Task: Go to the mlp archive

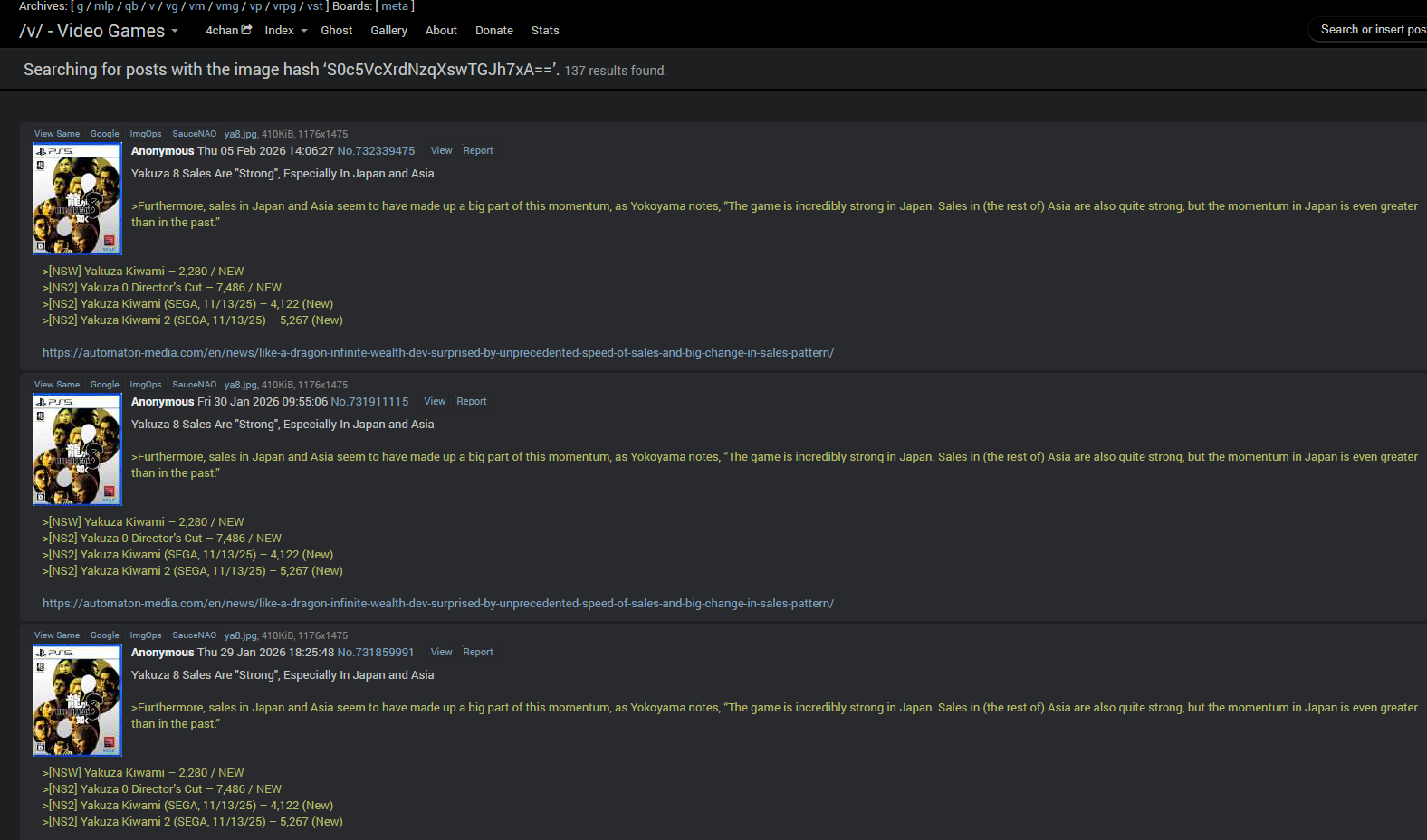Action: (104, 6)
